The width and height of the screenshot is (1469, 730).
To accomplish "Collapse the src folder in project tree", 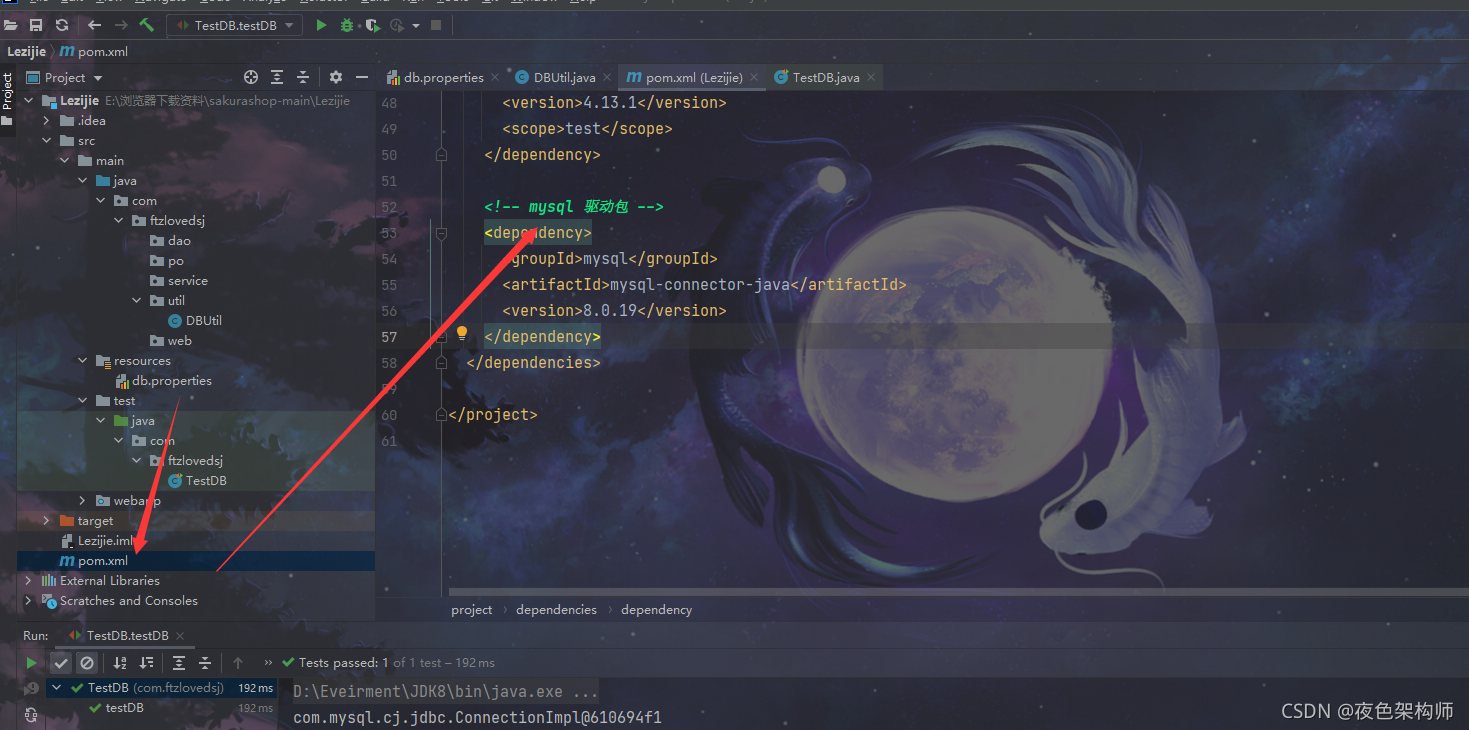I will tap(46, 141).
